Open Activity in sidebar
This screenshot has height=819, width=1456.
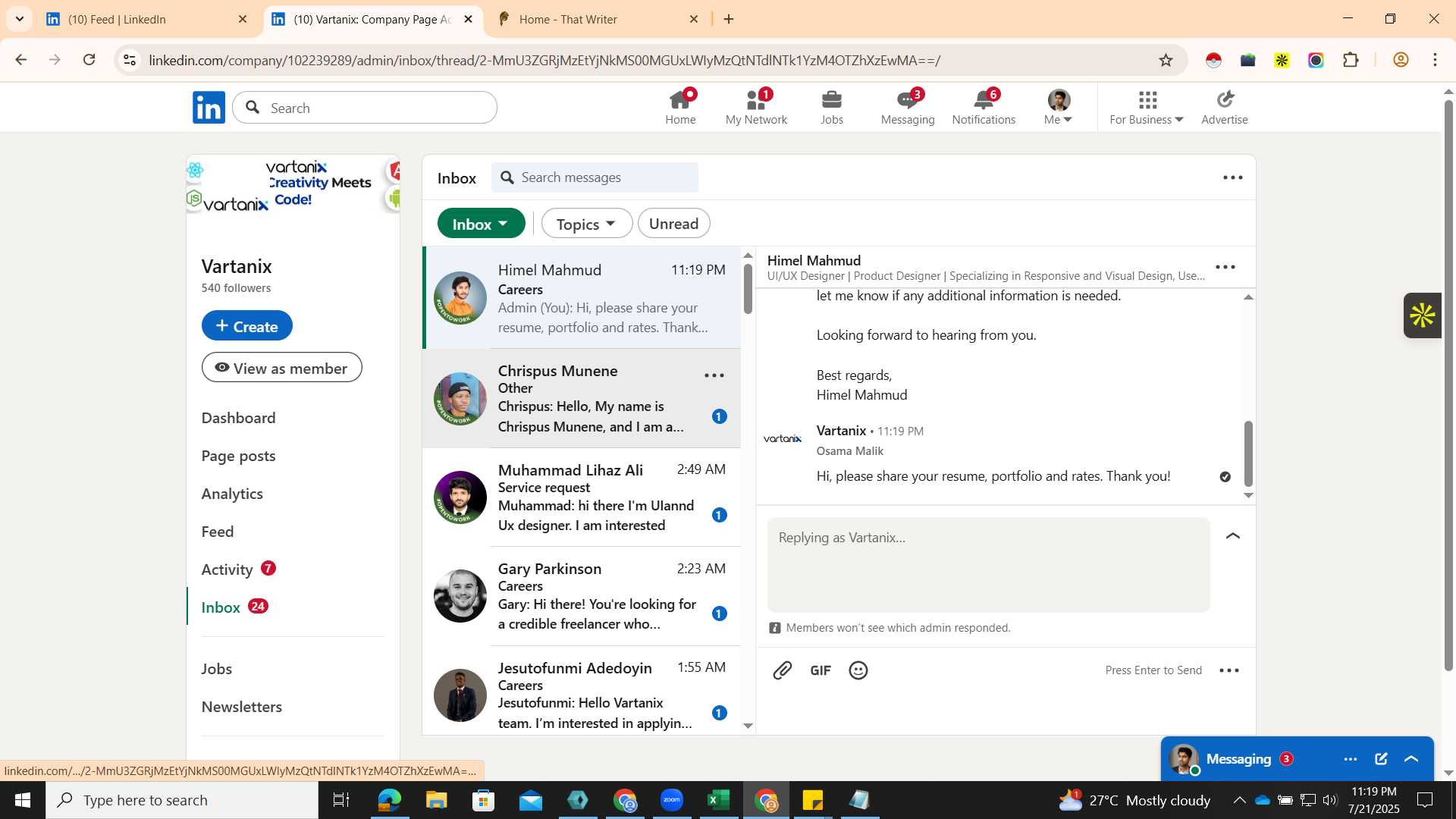point(227,570)
